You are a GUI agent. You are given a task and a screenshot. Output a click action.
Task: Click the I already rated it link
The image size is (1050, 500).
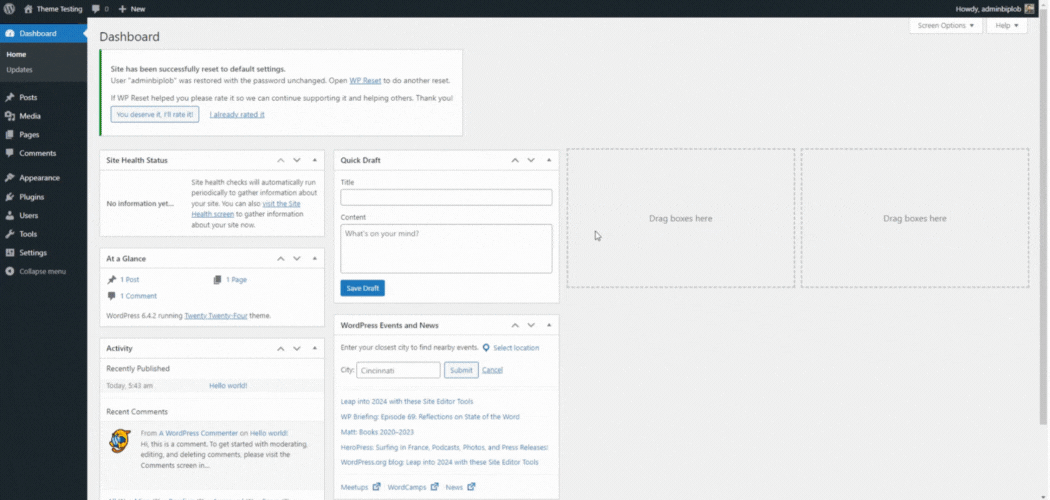237,114
